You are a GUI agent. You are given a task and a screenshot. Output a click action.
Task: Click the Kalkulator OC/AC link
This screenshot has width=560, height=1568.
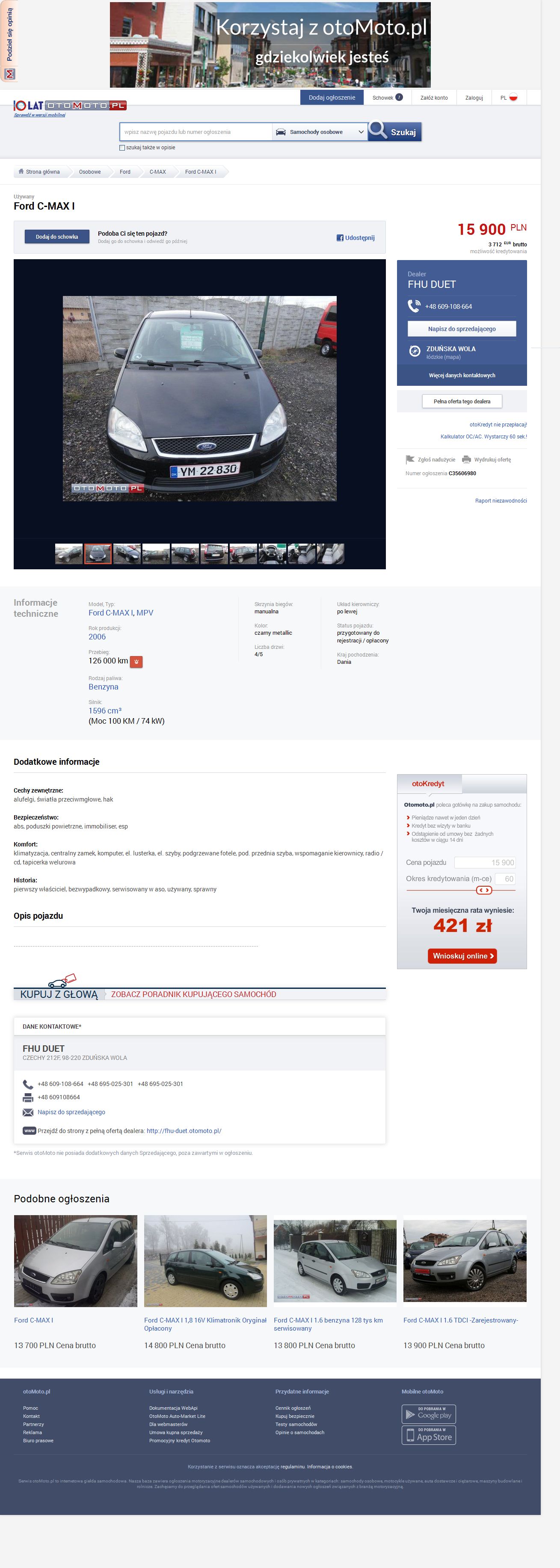point(484,436)
